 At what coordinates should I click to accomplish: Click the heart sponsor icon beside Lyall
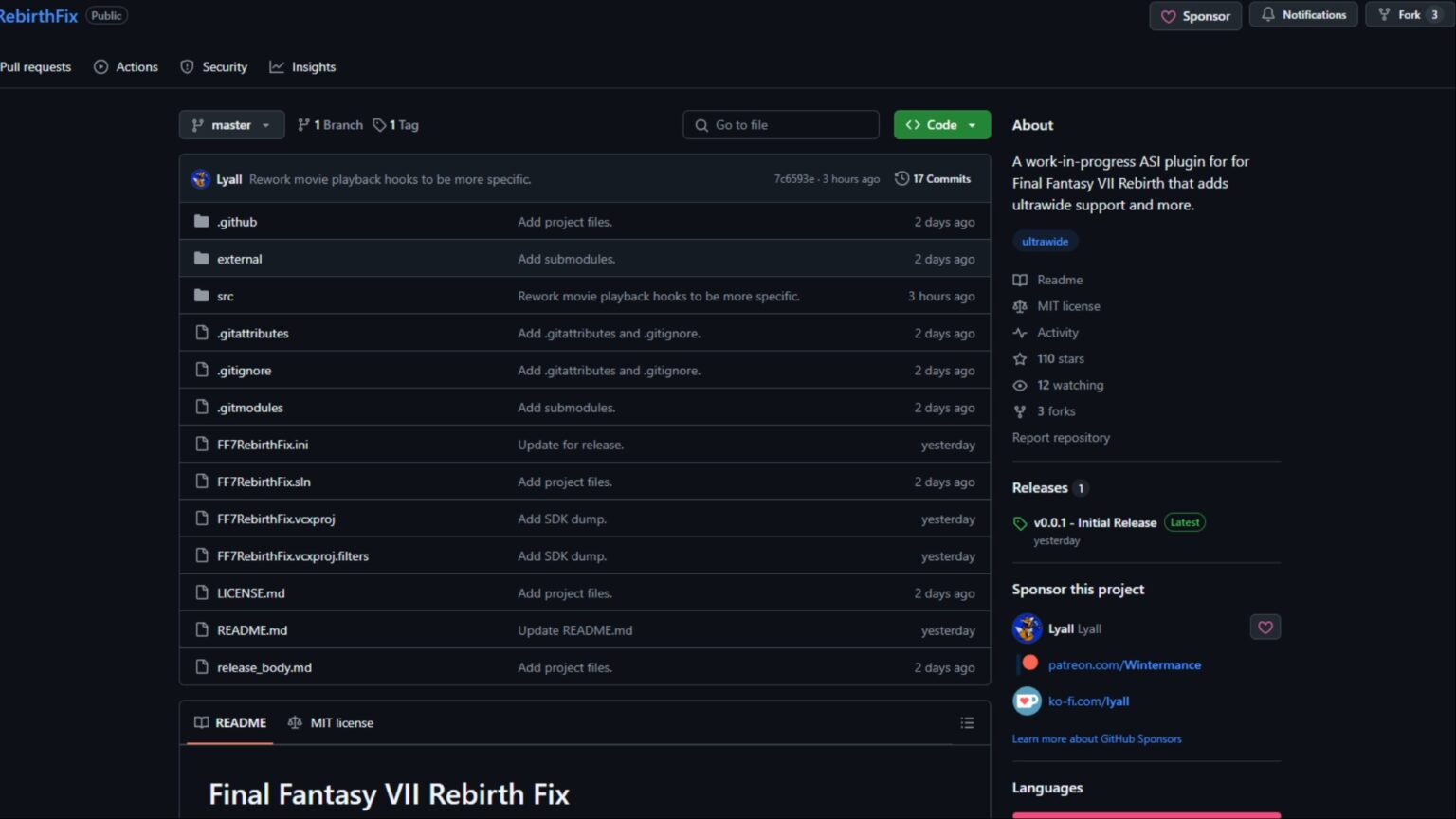tap(1265, 628)
